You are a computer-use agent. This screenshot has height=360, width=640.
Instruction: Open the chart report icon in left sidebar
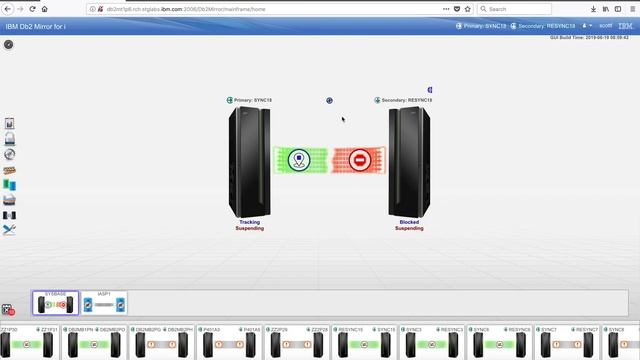(x=9, y=124)
